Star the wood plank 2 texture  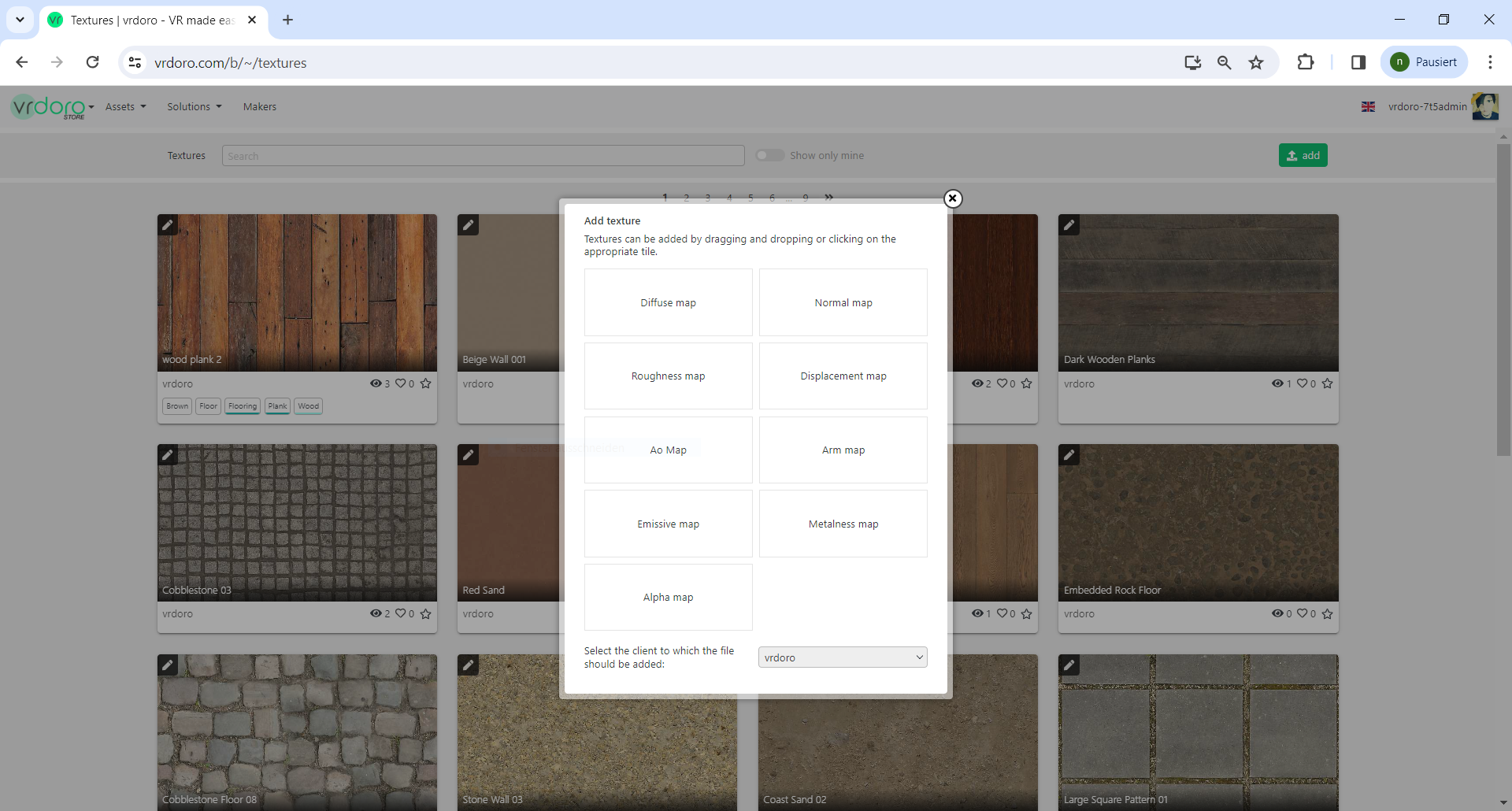pos(426,383)
